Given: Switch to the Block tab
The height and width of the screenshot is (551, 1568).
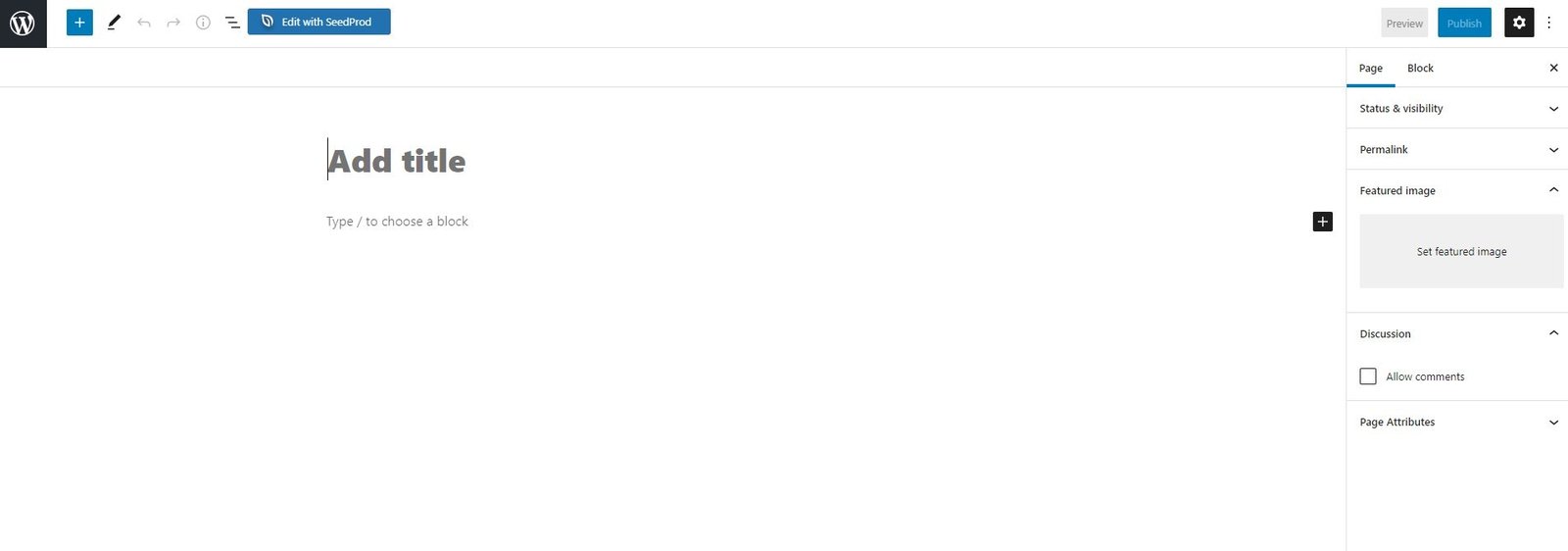Looking at the screenshot, I should click(x=1420, y=68).
